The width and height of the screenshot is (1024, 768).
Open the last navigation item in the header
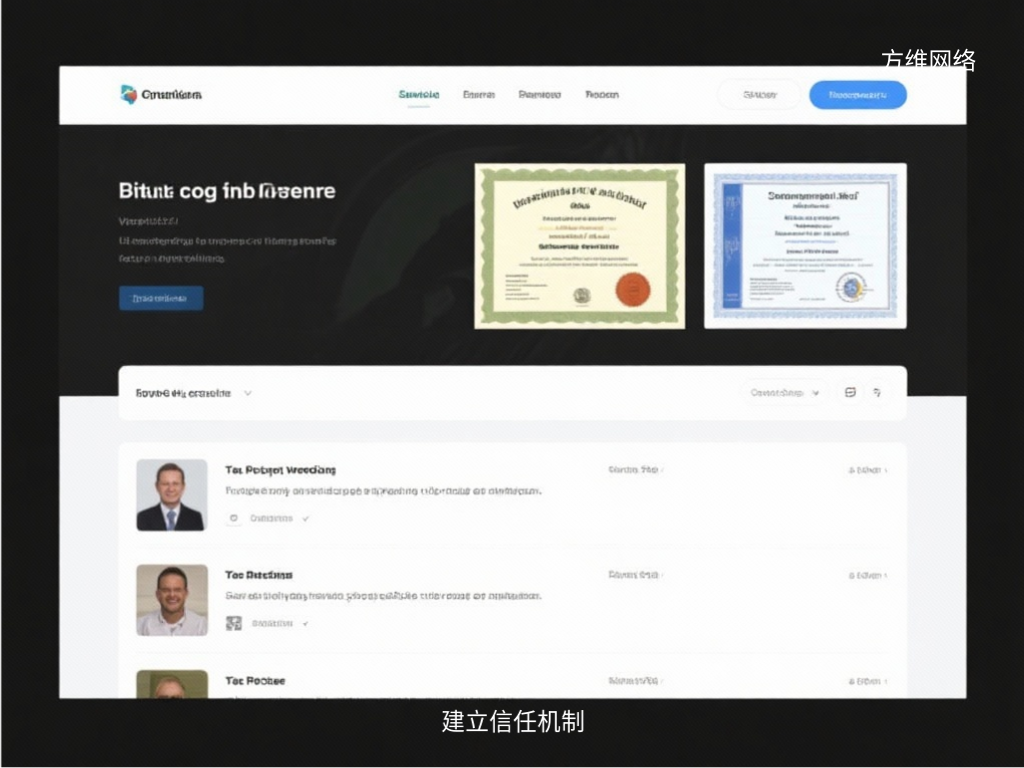tap(602, 95)
